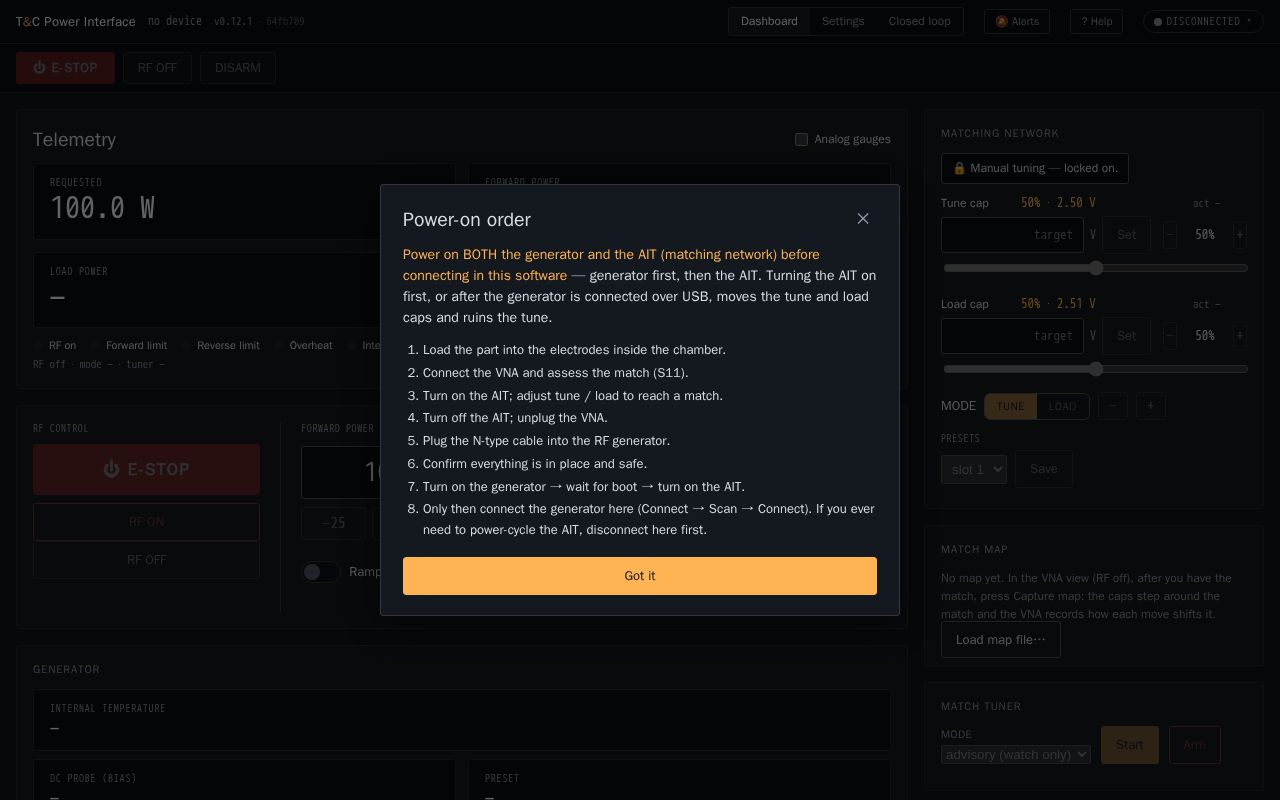Screen dimensions: 1280x800
Task: Click the Load cap target input field
Action: point(1012,336)
